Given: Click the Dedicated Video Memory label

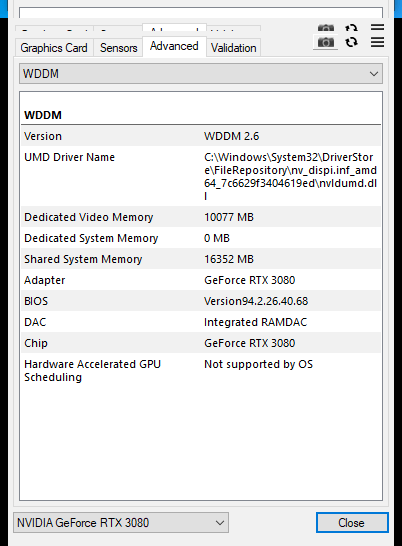Looking at the screenshot, I should pyautogui.click(x=89, y=217).
